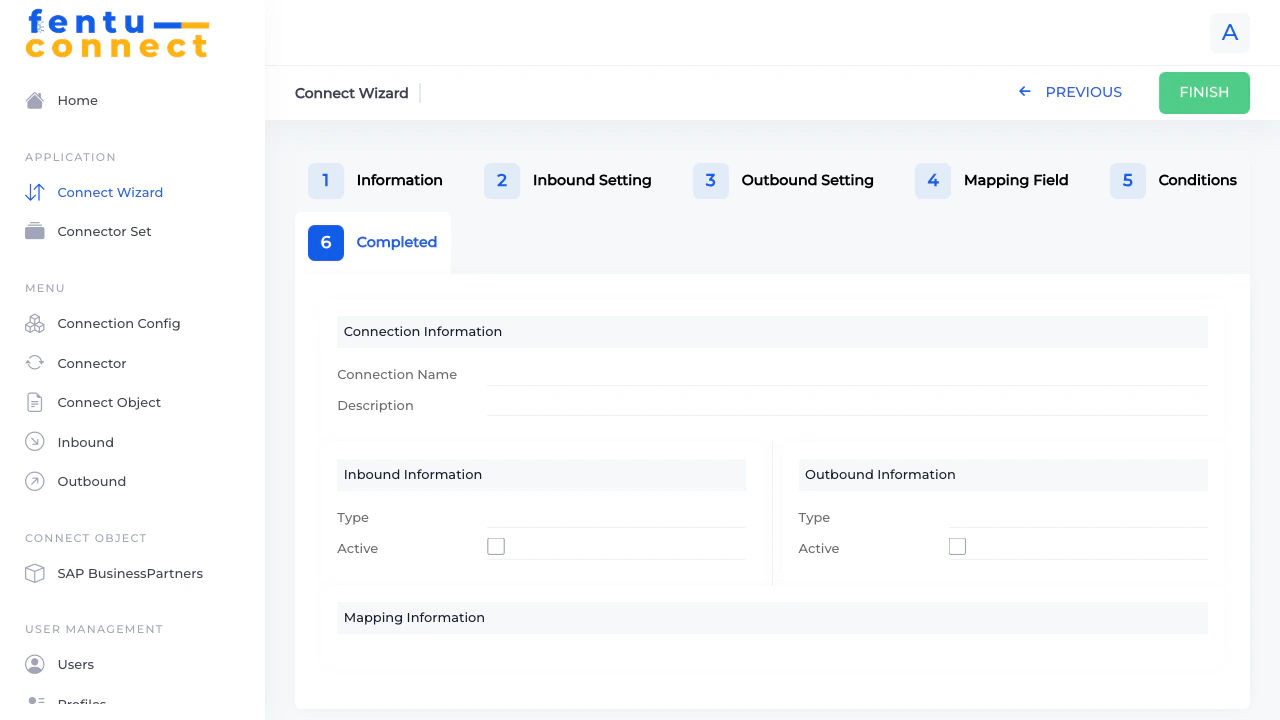Click the Connection Name field
1280x720 pixels.
pyautogui.click(x=848, y=374)
